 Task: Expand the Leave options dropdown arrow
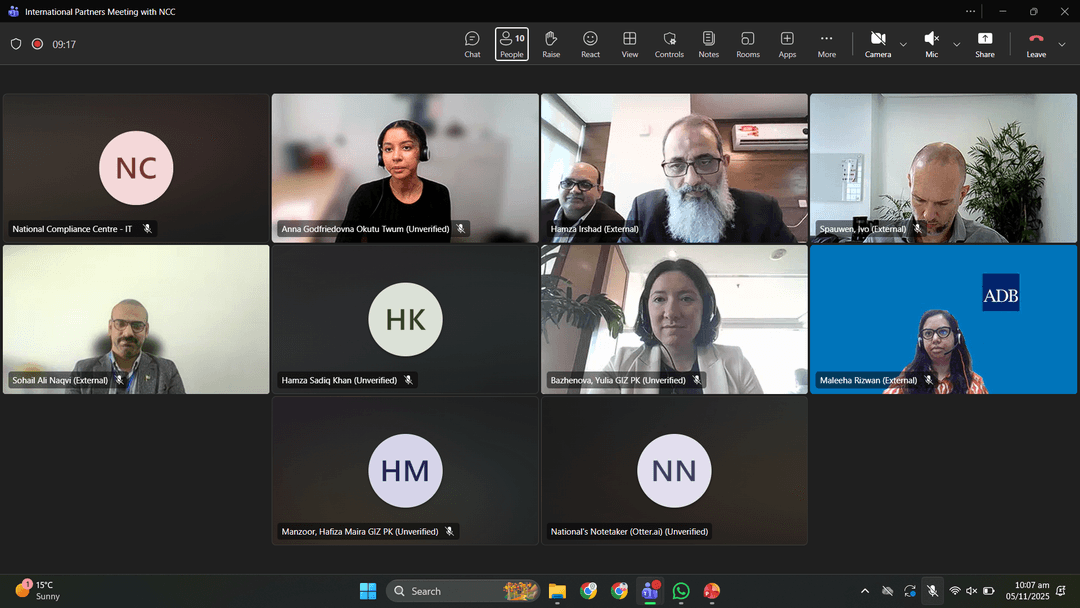pos(1062,44)
